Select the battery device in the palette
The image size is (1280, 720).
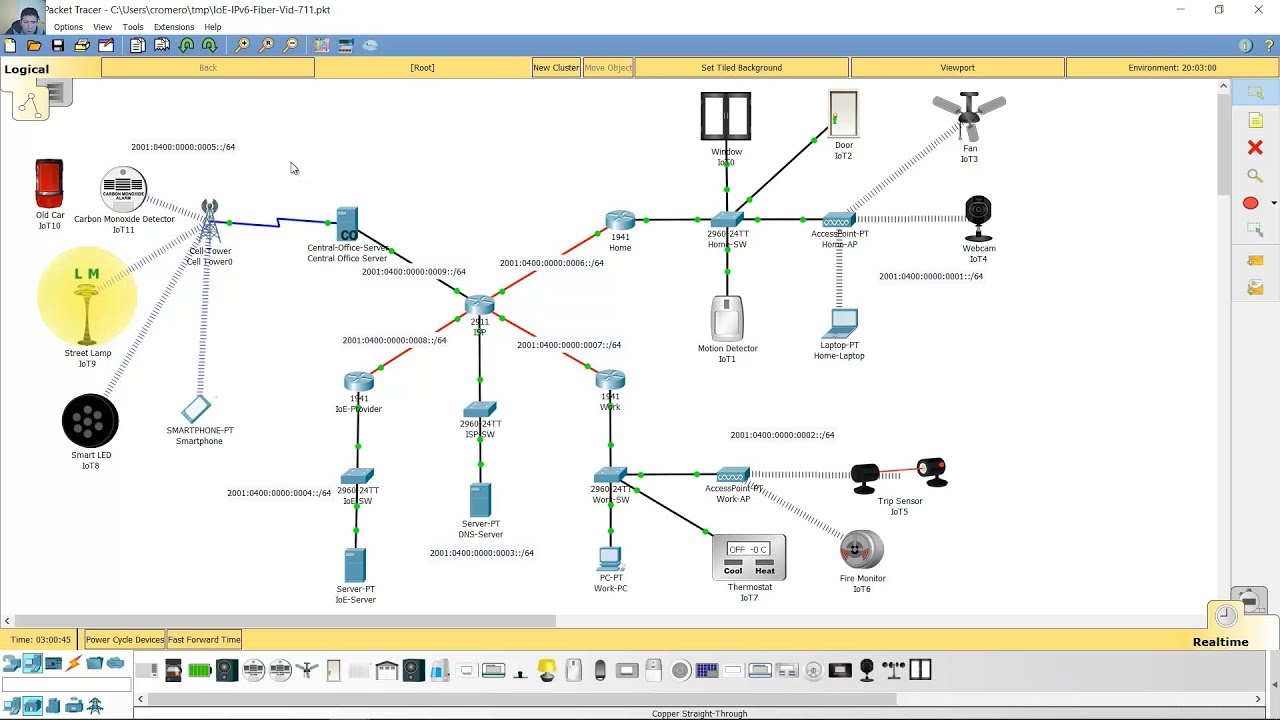tap(200, 670)
